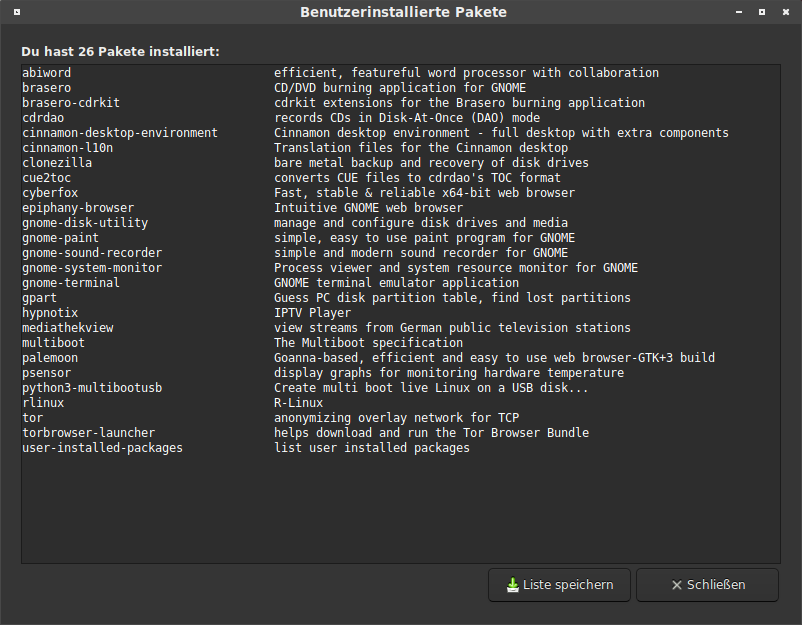Click description 'records CDs in Disk-At-Once (DAO) mode'
The image size is (802, 625).
(x=407, y=118)
